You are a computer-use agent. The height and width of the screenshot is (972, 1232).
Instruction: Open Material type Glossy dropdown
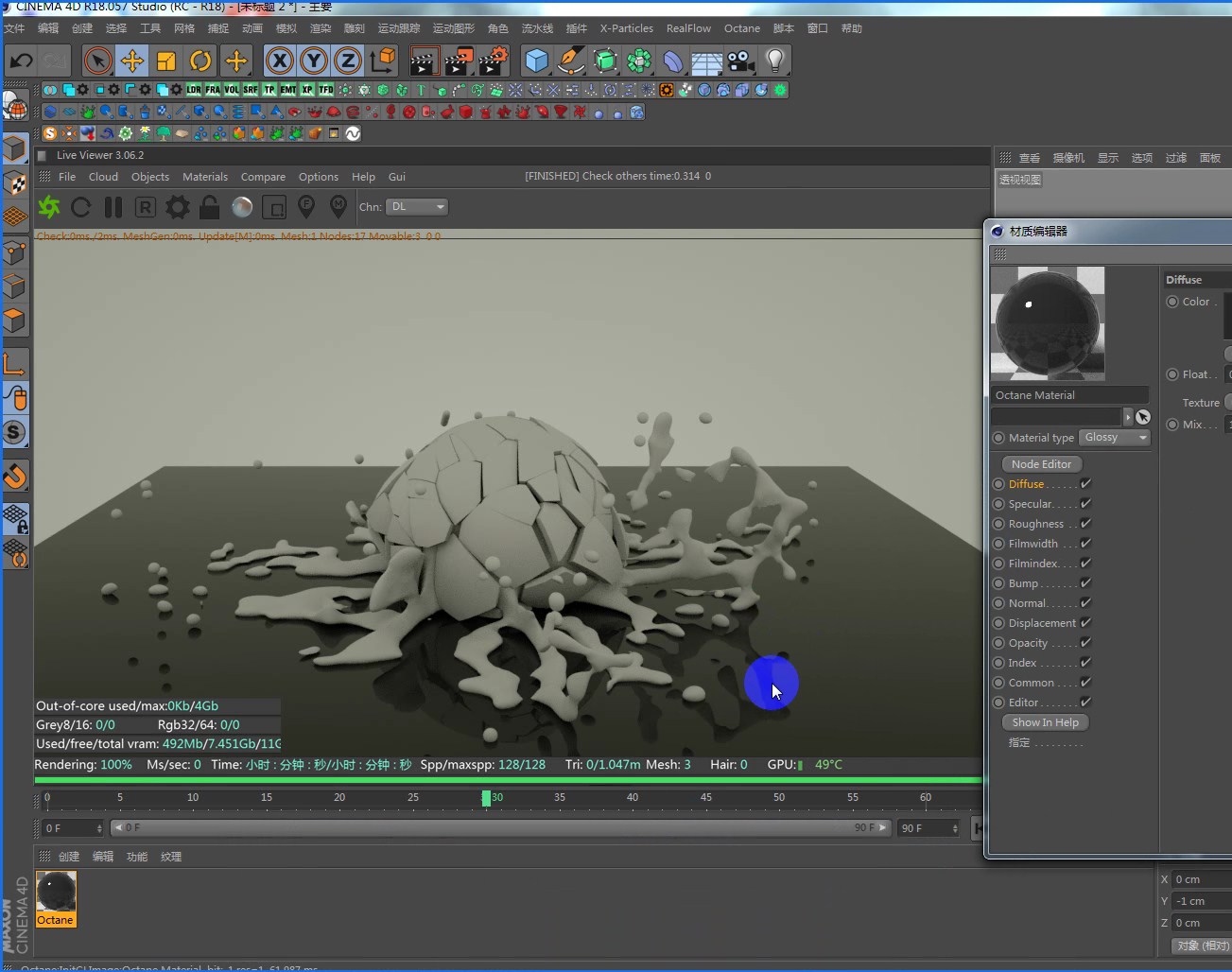click(1115, 438)
